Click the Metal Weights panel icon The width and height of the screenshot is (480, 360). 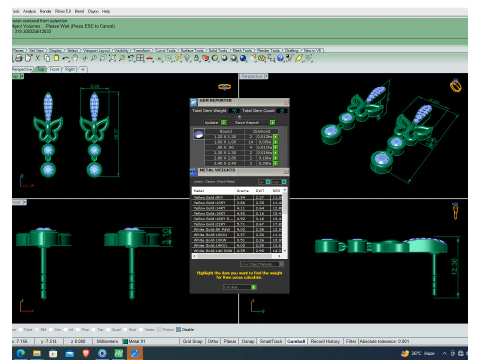coord(194,171)
